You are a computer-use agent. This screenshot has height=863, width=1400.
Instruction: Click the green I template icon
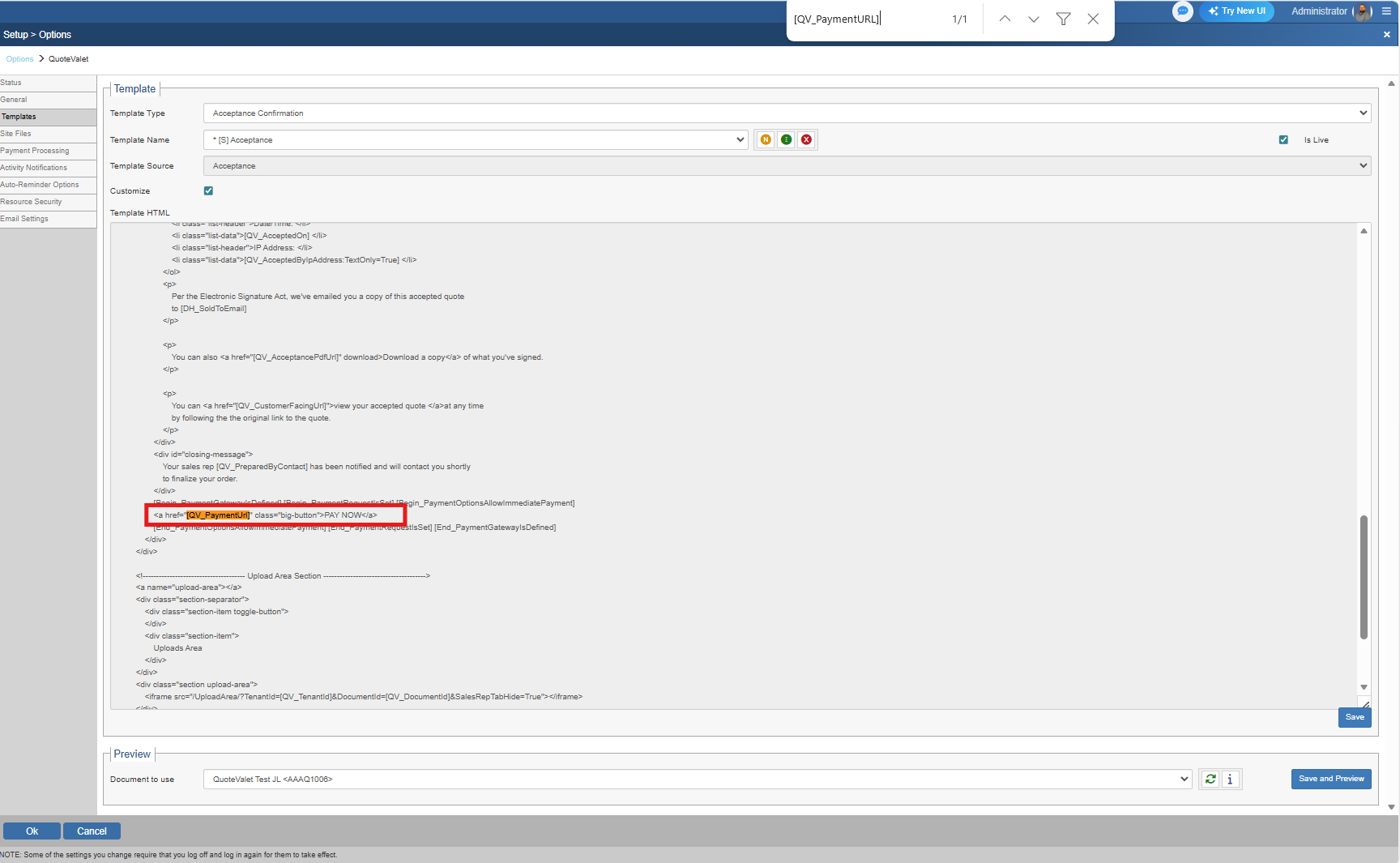coord(786,140)
